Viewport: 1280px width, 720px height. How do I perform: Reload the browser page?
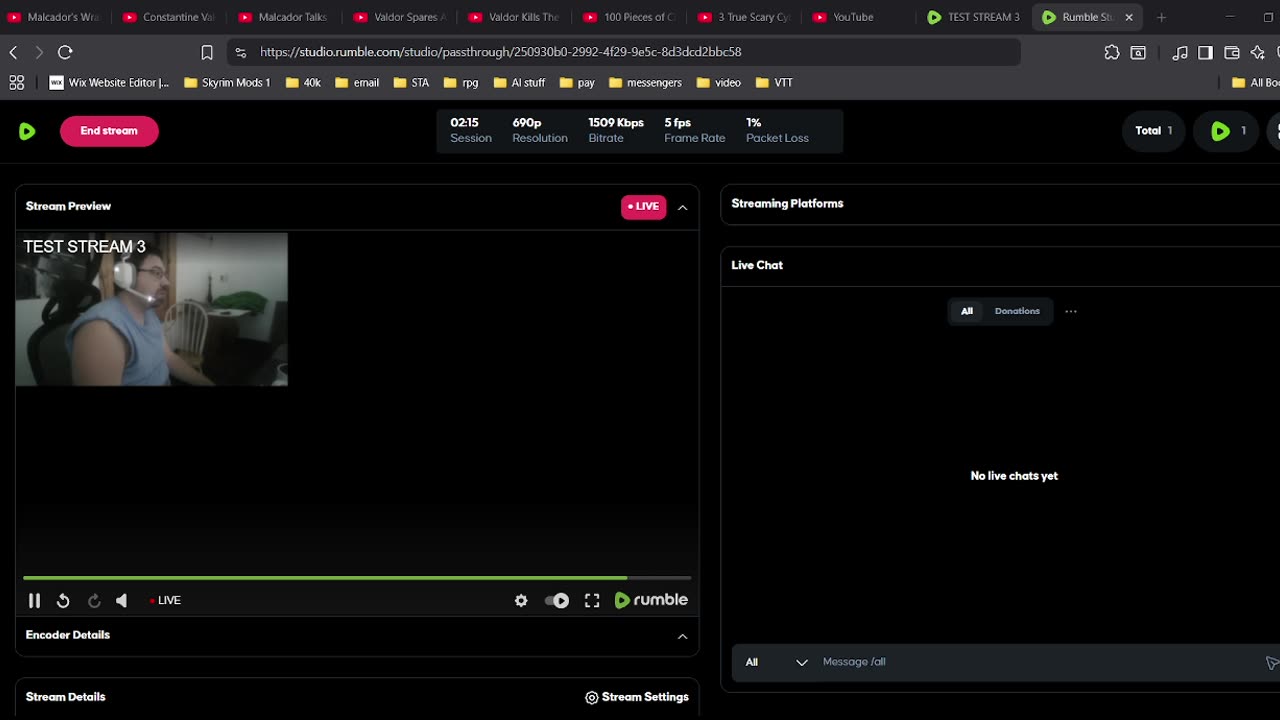point(65,52)
